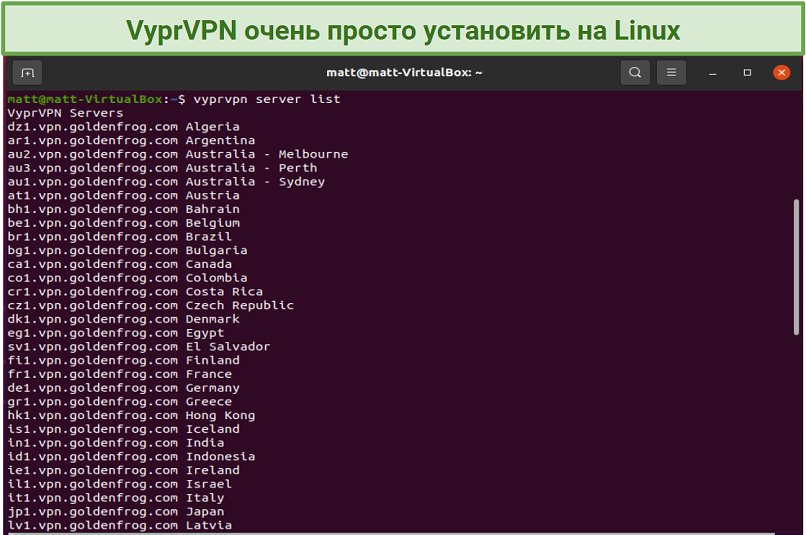Select the au2 Australia - Melbourne line
The image size is (806, 535).
pos(178,154)
